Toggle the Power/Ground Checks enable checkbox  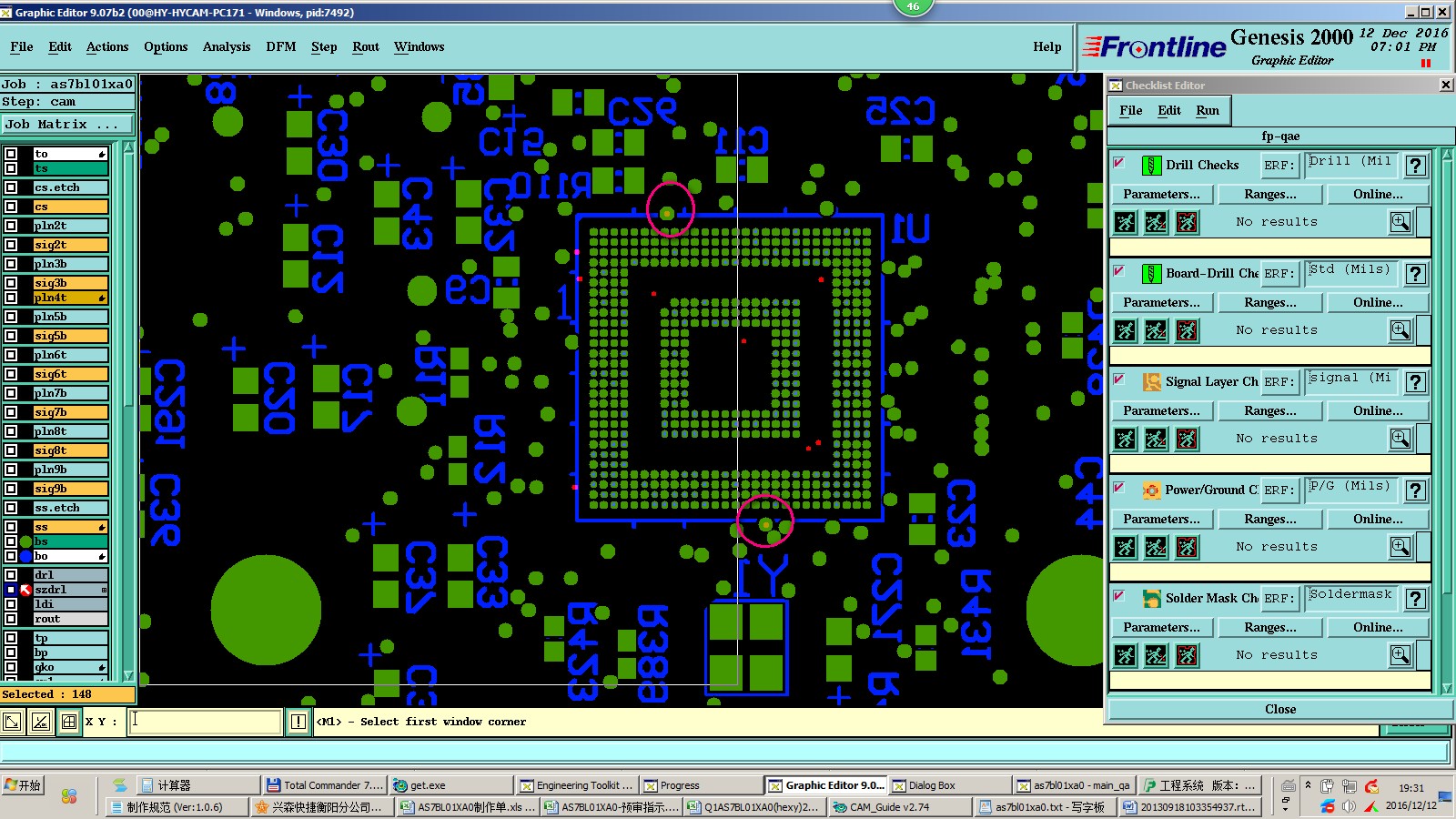(x=1119, y=488)
